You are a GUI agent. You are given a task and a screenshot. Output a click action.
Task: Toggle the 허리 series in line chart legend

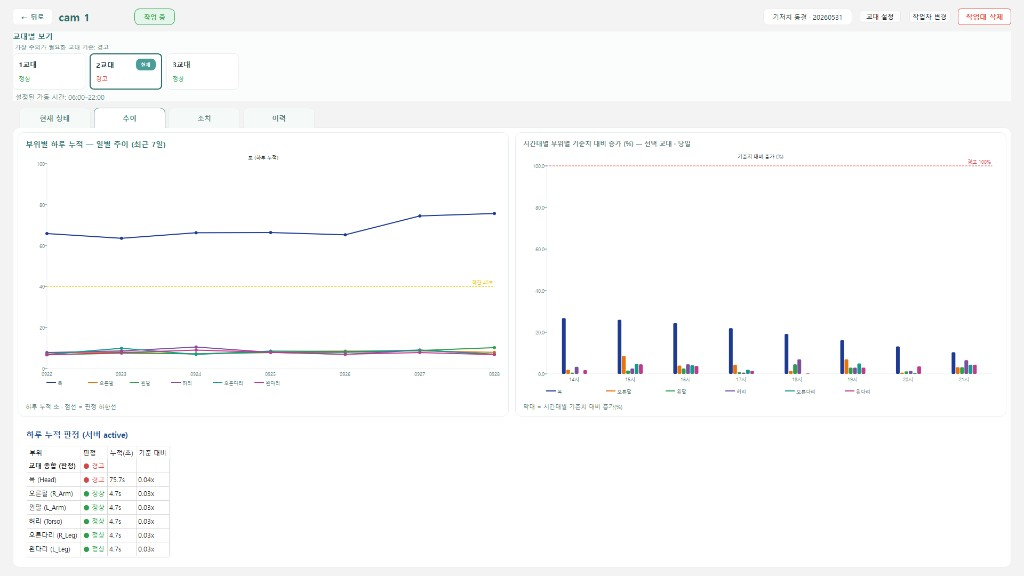coord(182,383)
